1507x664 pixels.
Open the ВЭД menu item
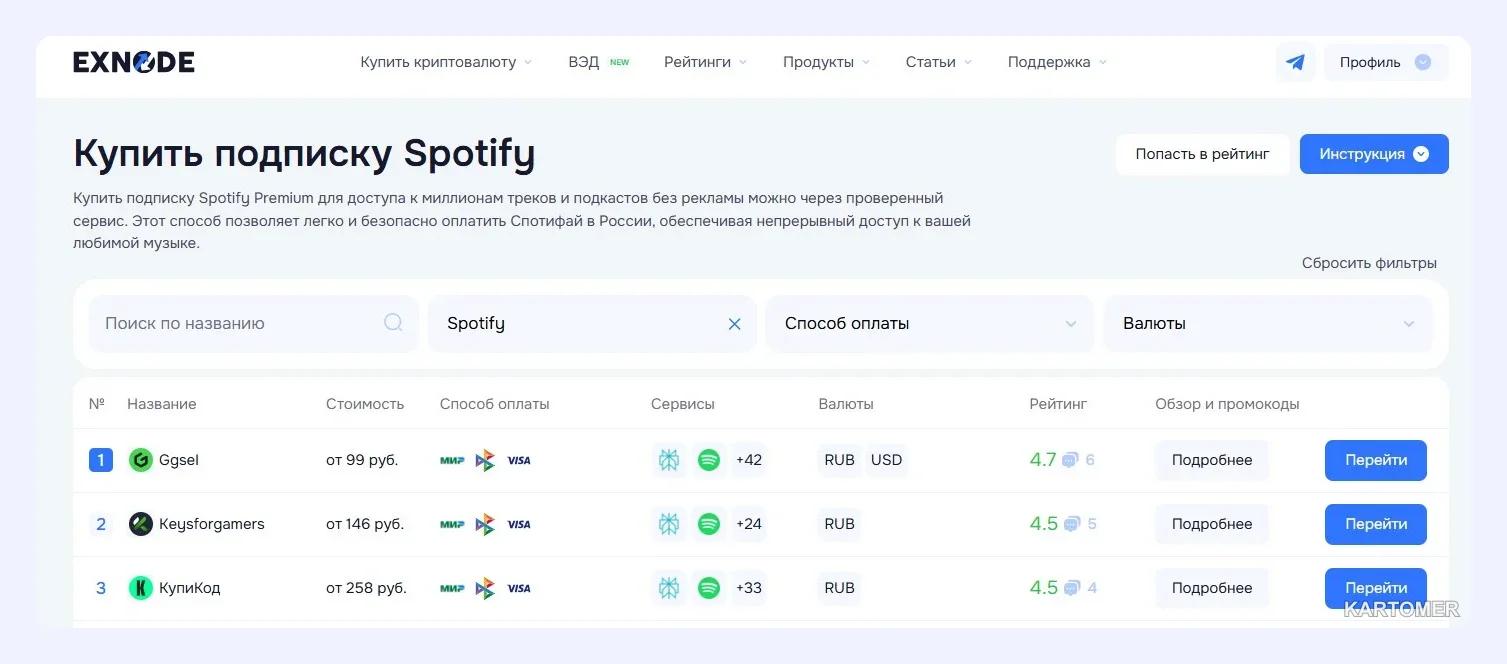pyautogui.click(x=599, y=62)
